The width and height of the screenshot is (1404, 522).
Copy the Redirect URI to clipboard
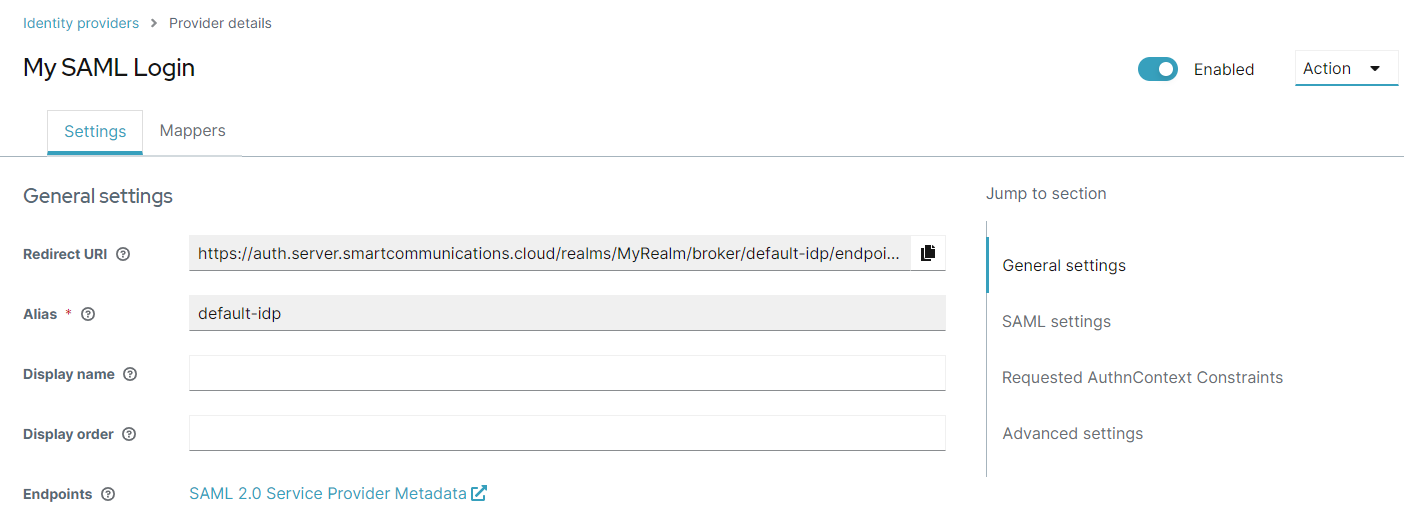[x=928, y=253]
